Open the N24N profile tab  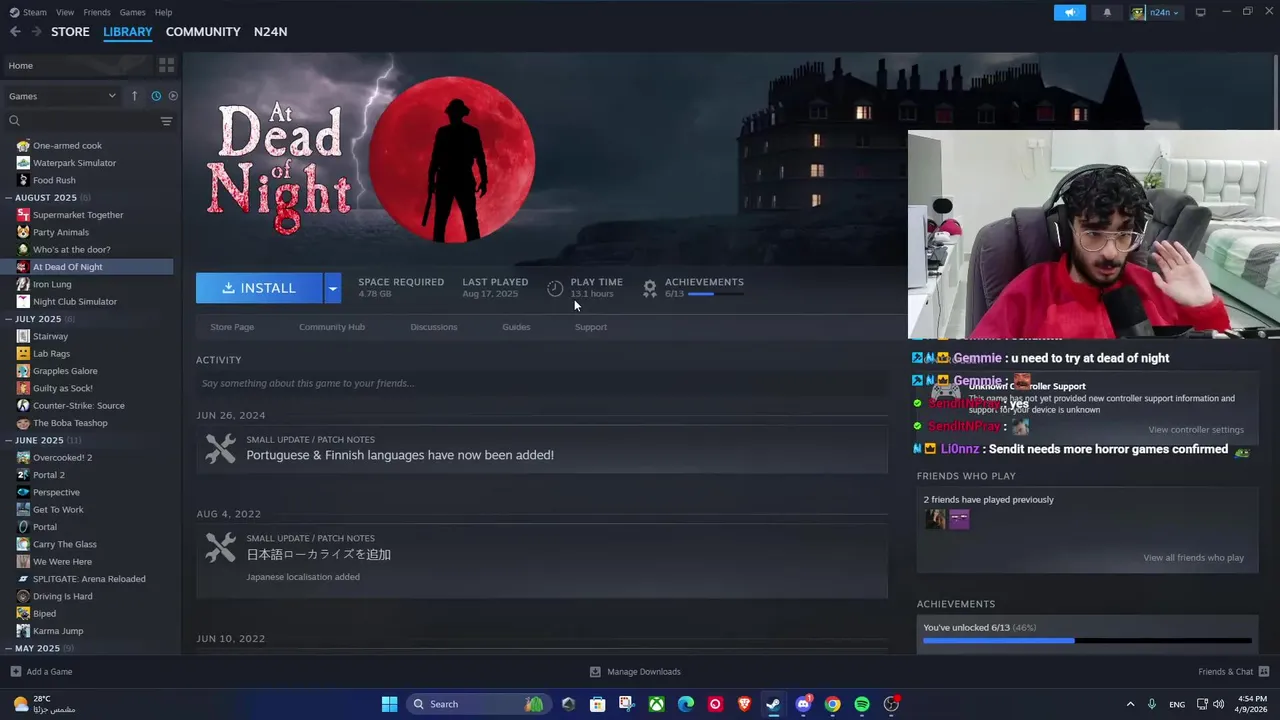tap(270, 32)
